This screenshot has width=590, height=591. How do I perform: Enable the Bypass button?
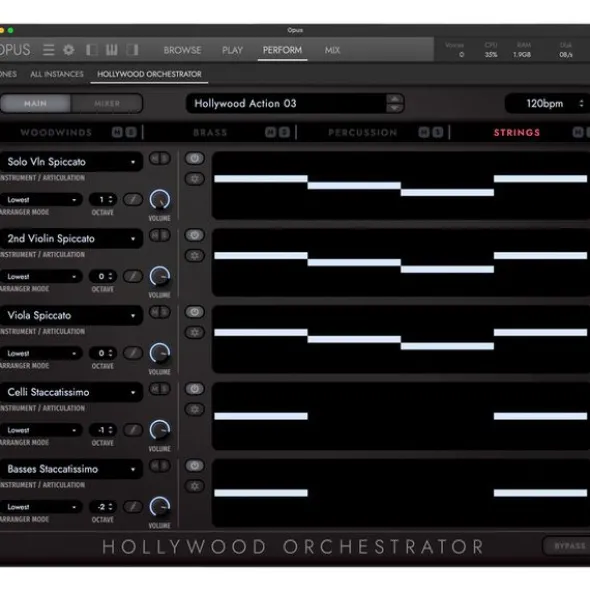tap(567, 546)
